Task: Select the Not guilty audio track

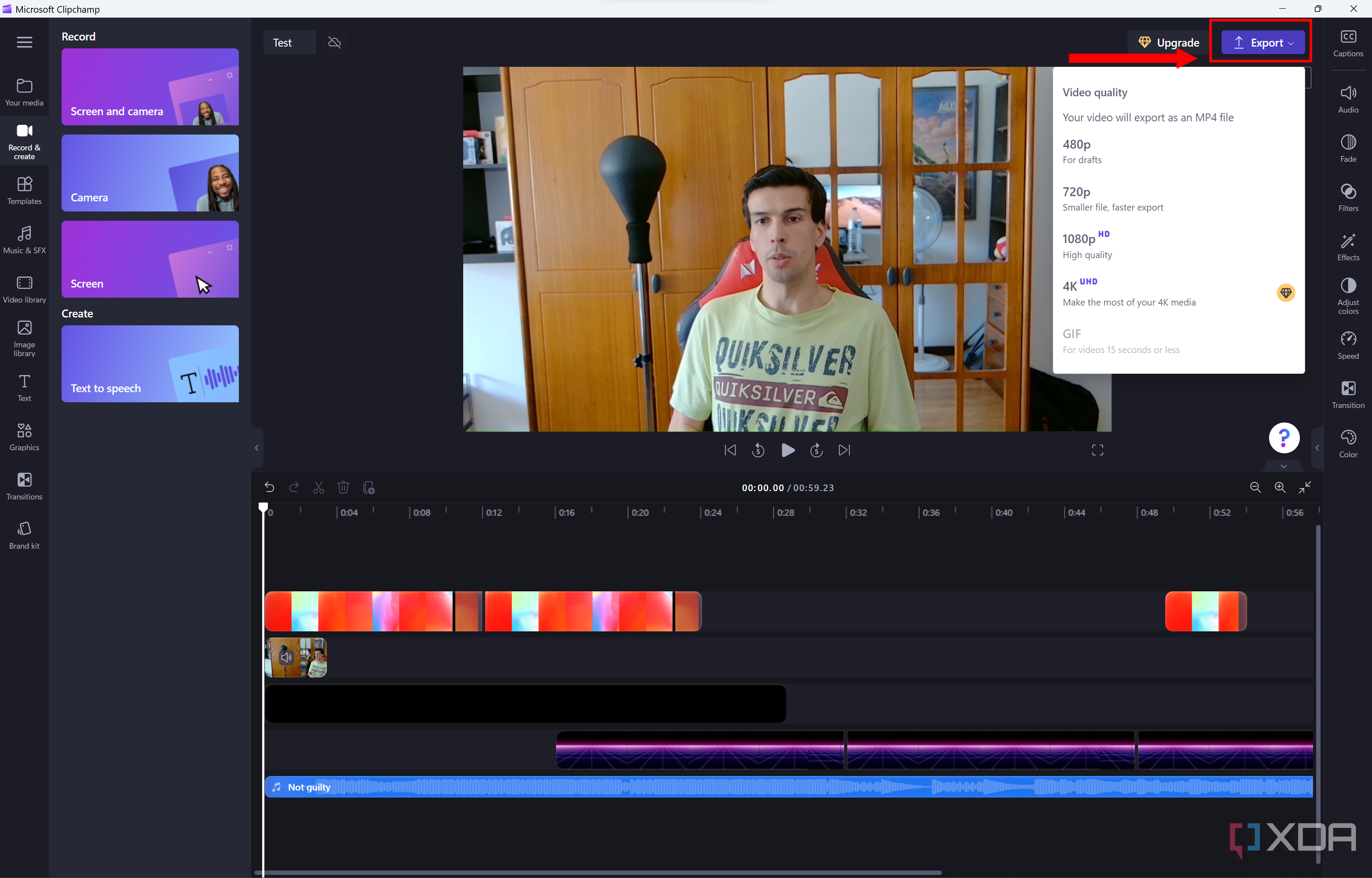Action: click(x=789, y=787)
